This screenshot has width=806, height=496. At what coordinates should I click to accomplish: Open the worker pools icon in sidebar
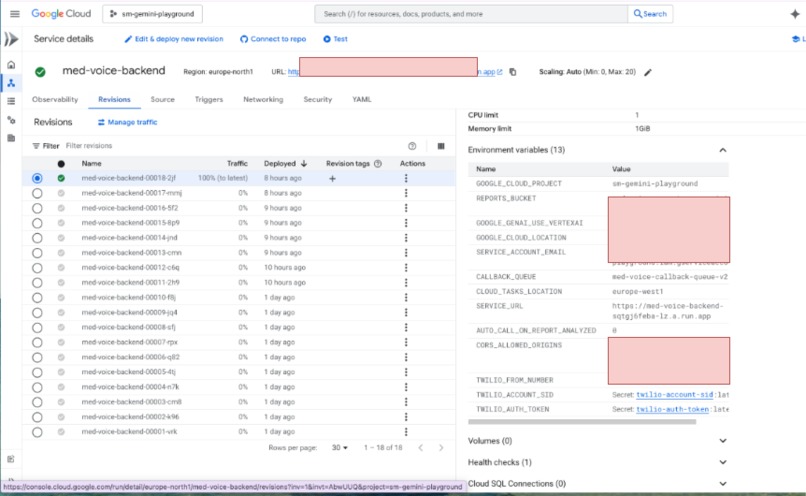tap(11, 120)
